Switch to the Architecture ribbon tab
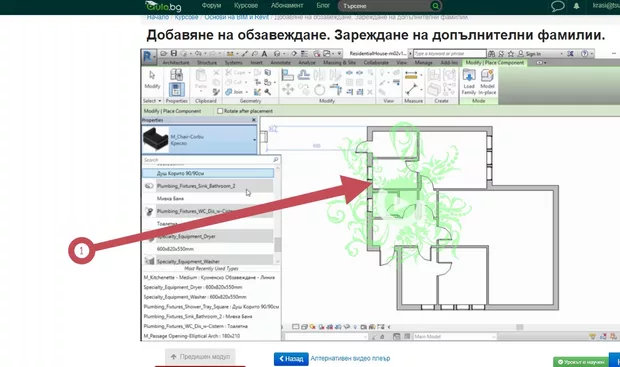 click(176, 62)
